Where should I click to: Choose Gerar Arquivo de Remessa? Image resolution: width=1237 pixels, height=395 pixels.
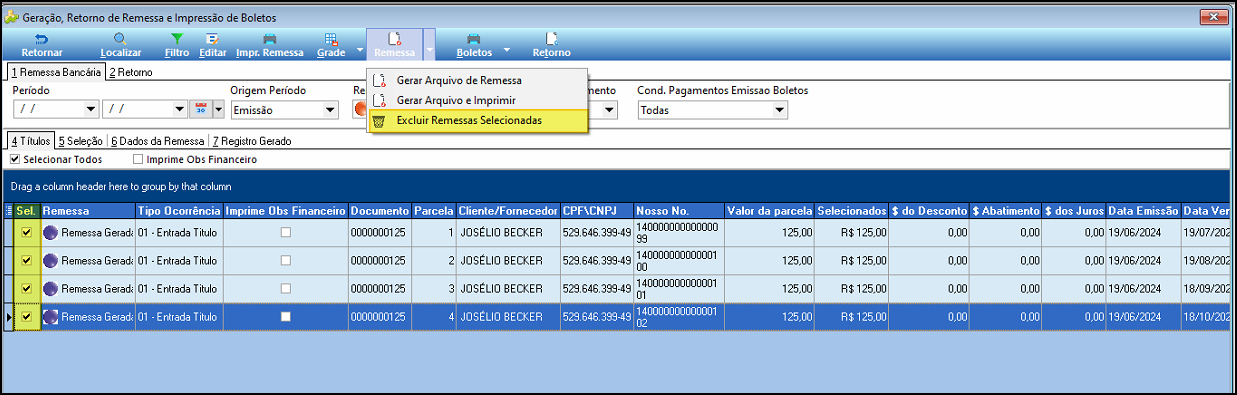pyautogui.click(x=478, y=80)
